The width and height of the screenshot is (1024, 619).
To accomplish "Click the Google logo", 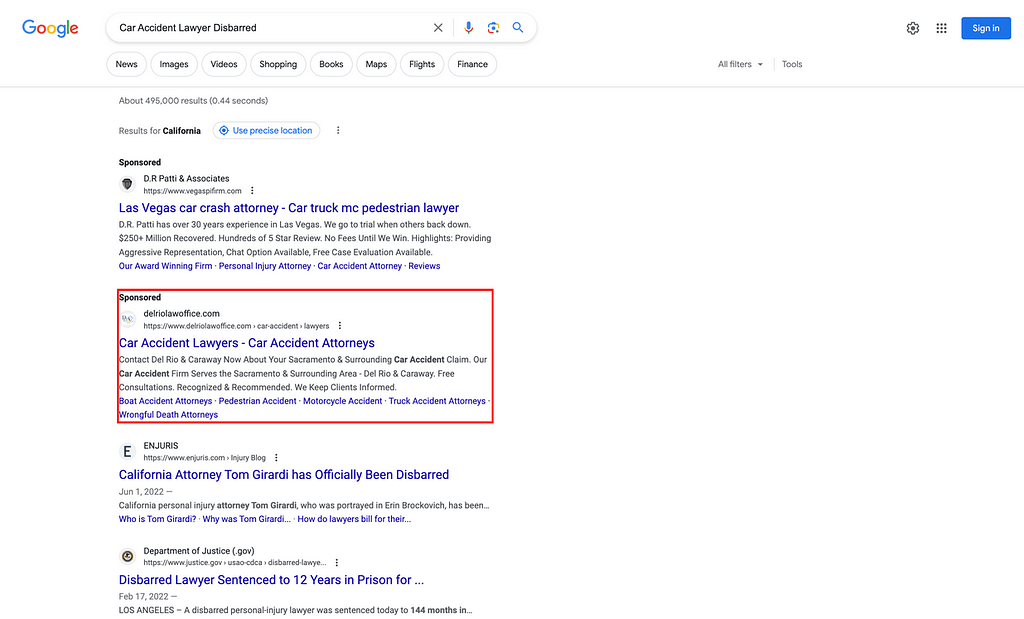I will [50, 28].
